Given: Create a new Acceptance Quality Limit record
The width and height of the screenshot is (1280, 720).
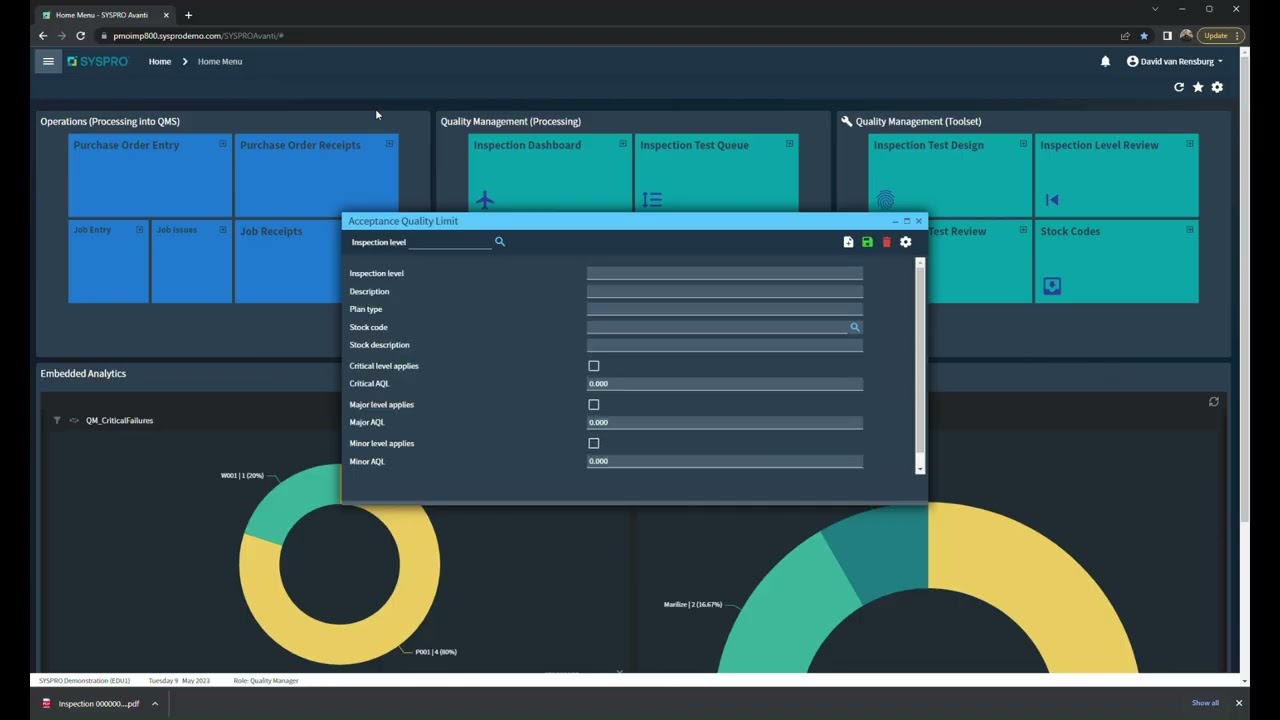Looking at the screenshot, I should point(848,242).
